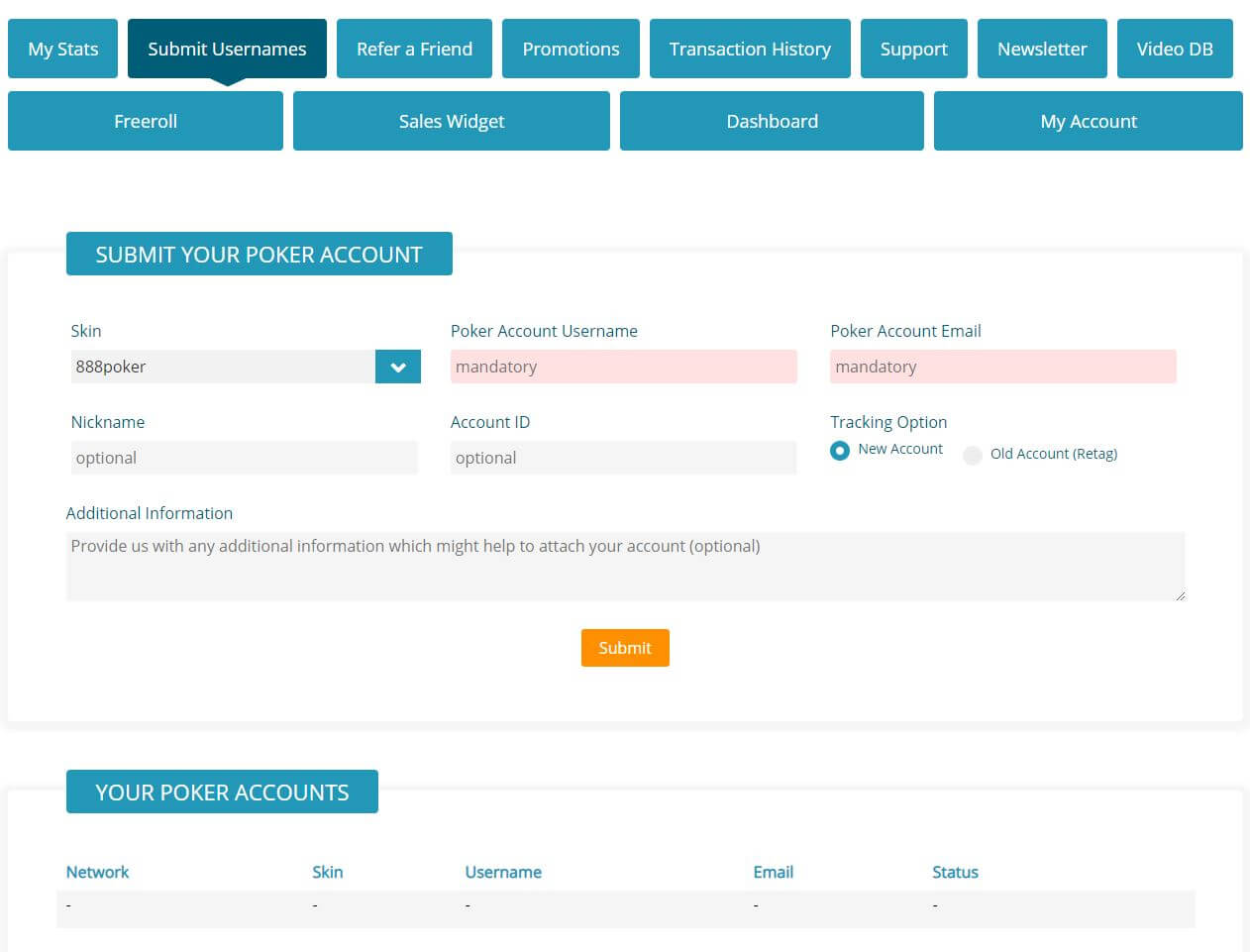Focus the Poker Account Username field
The image size is (1250, 952).
pos(623,367)
